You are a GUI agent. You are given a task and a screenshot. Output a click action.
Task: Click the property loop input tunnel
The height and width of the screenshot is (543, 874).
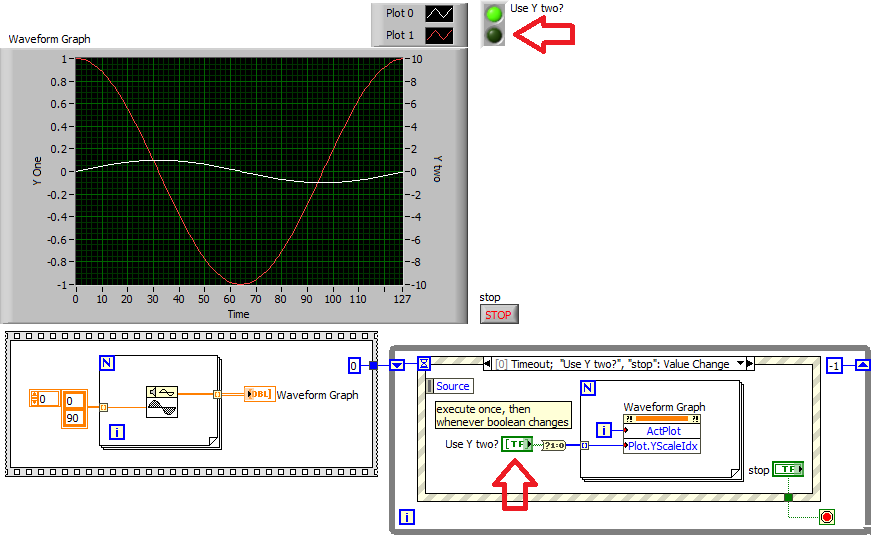point(585,445)
